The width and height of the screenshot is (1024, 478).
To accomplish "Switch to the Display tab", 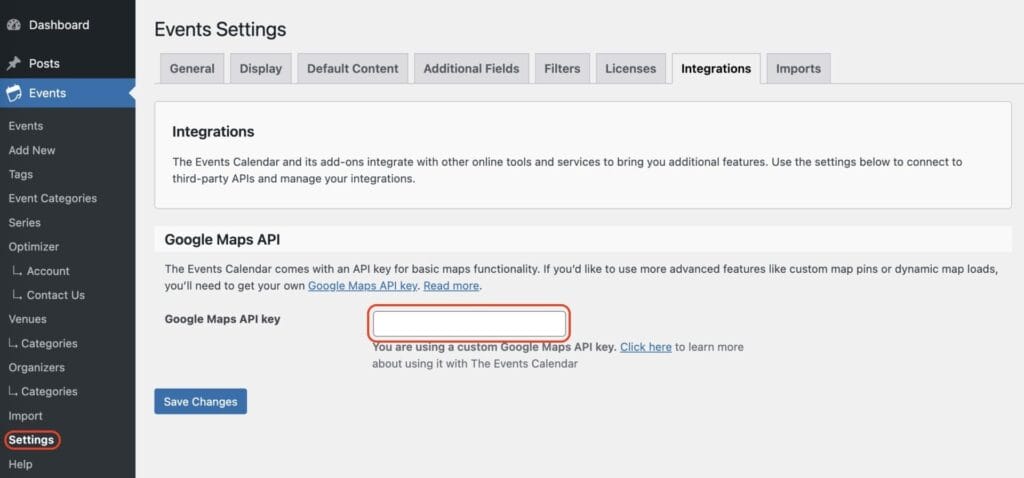I will 261,69.
